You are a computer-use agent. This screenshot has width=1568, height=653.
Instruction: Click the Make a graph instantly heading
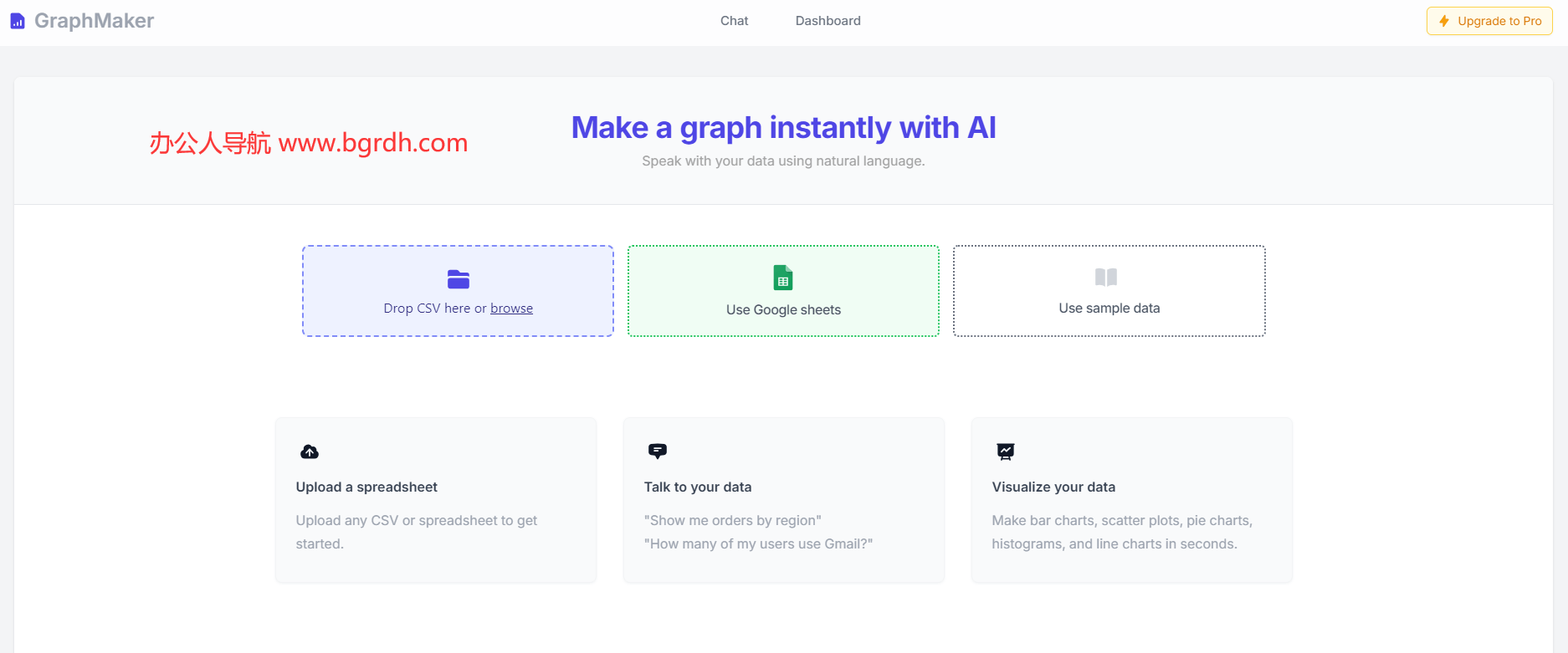783,127
